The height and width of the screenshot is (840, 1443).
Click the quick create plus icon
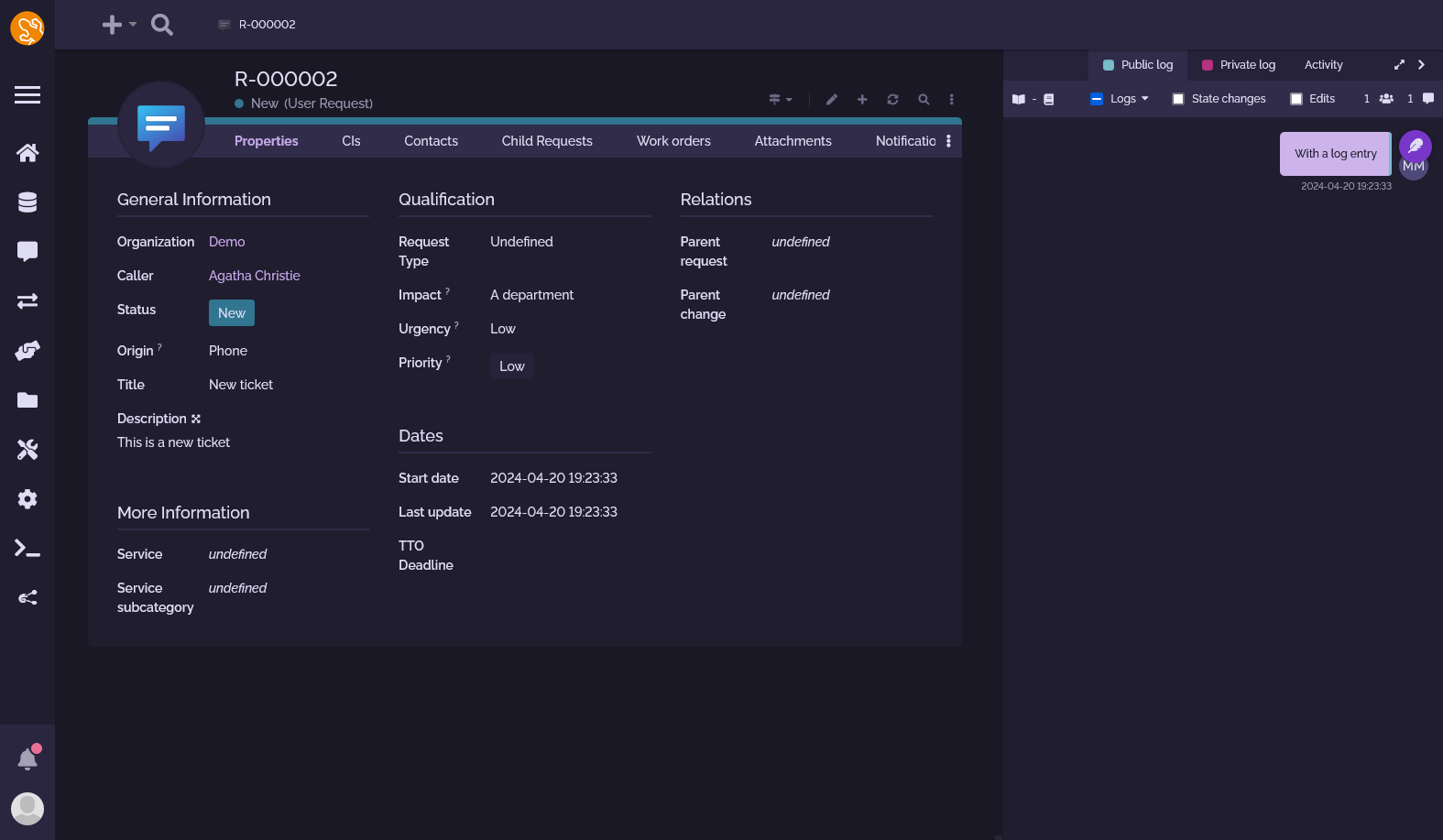tap(112, 25)
